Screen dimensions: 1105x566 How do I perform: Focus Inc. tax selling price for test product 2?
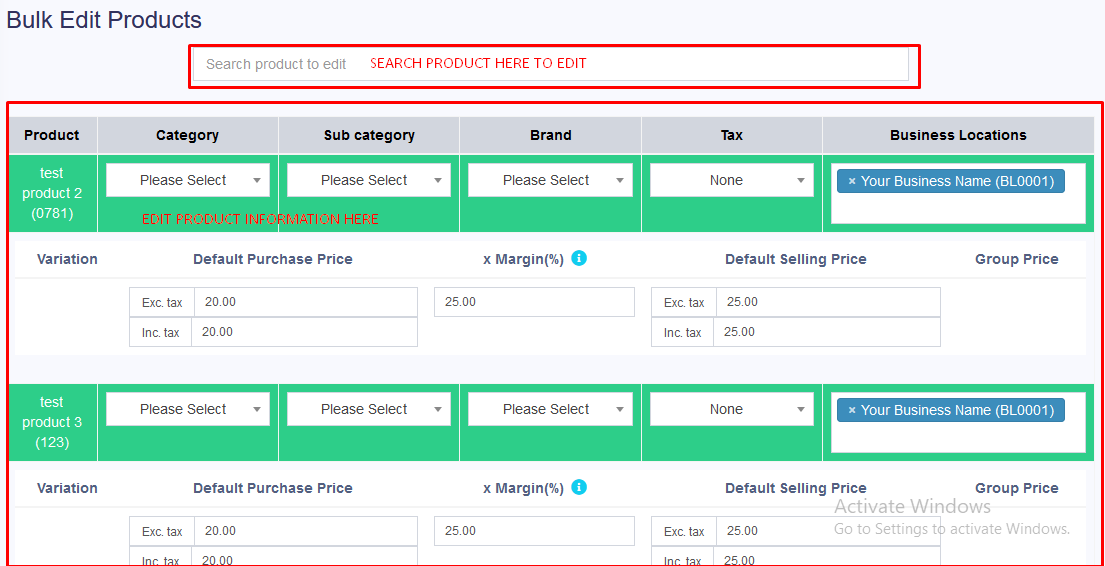[x=827, y=332]
